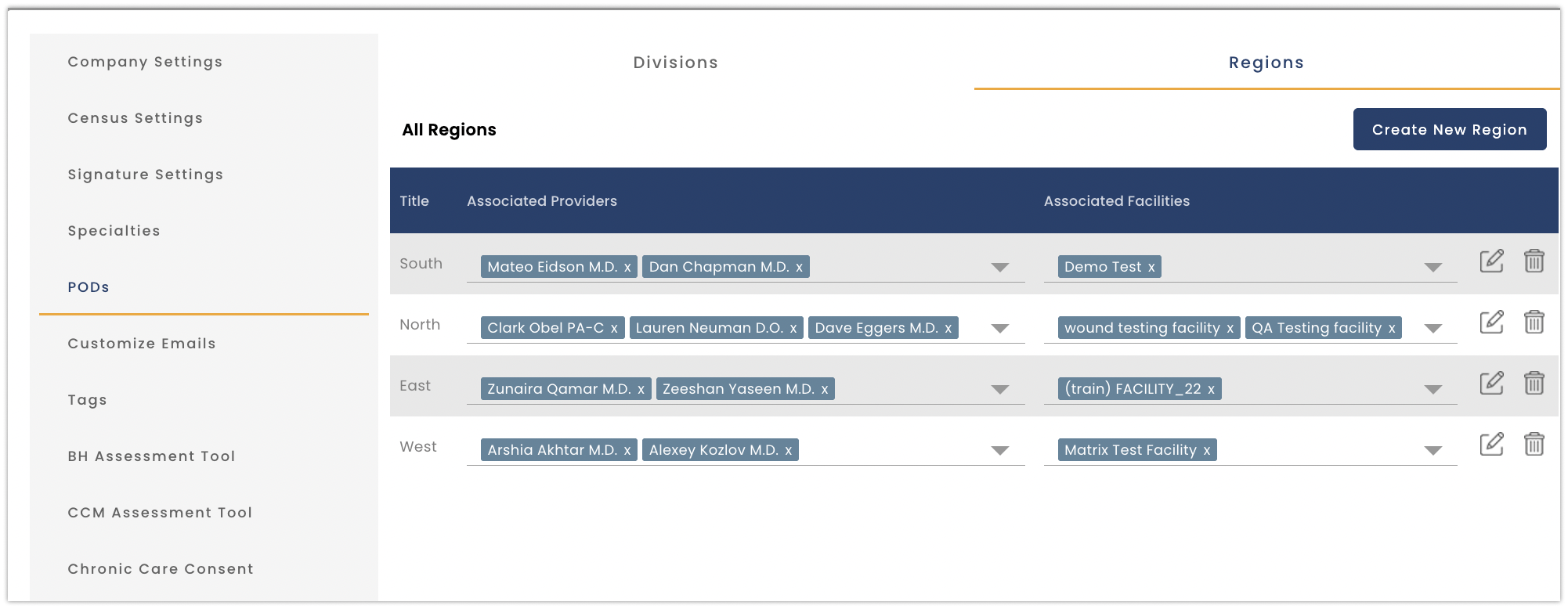The image size is (1568, 609).
Task: Delete the West region
Action: point(1534,444)
